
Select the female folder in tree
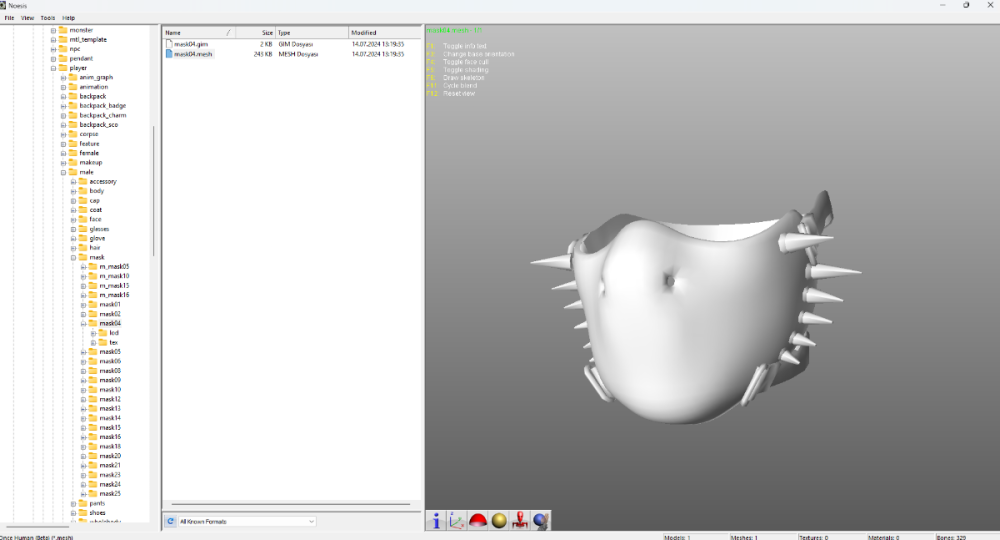89,153
